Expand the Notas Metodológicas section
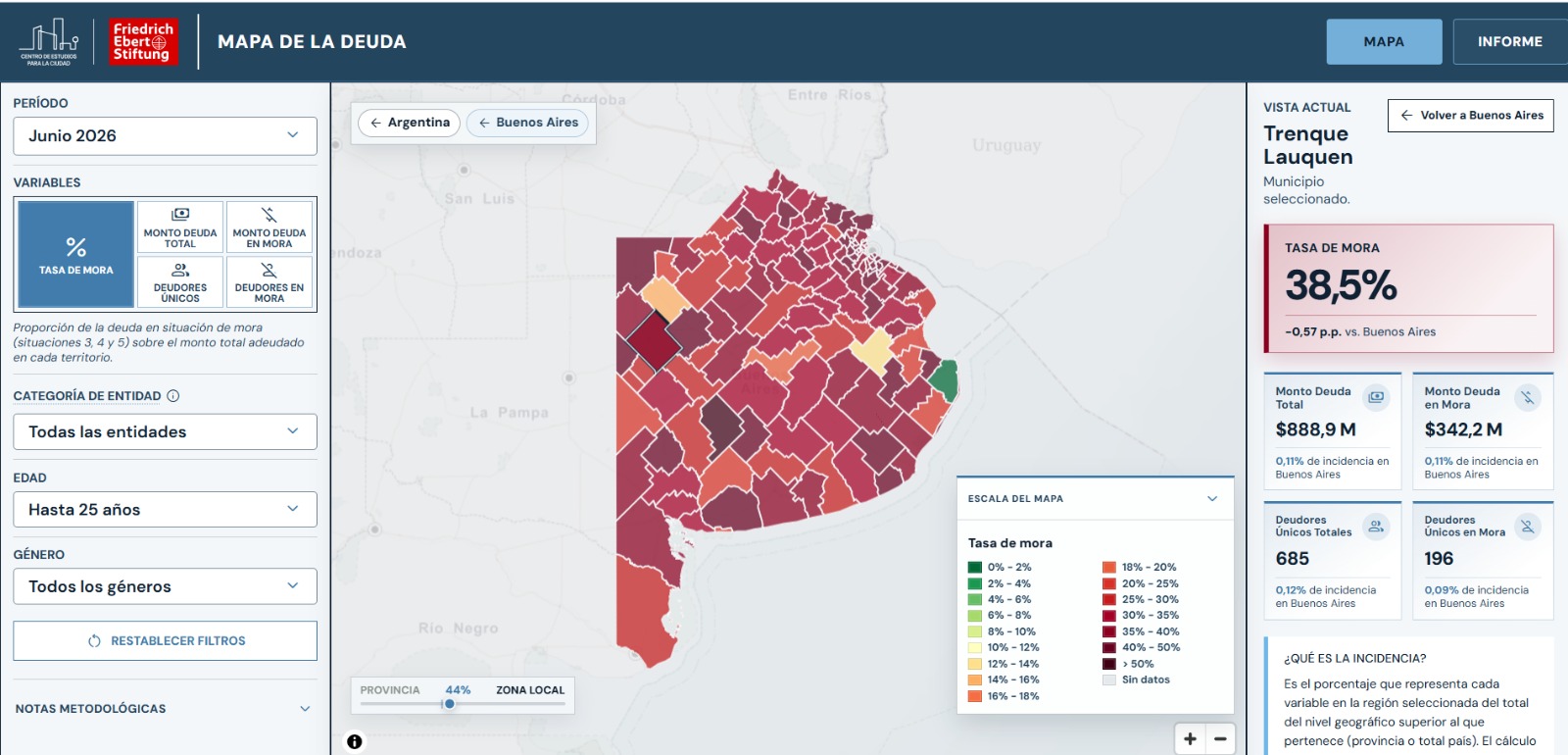This screenshot has height=755, width=1568. 165,709
